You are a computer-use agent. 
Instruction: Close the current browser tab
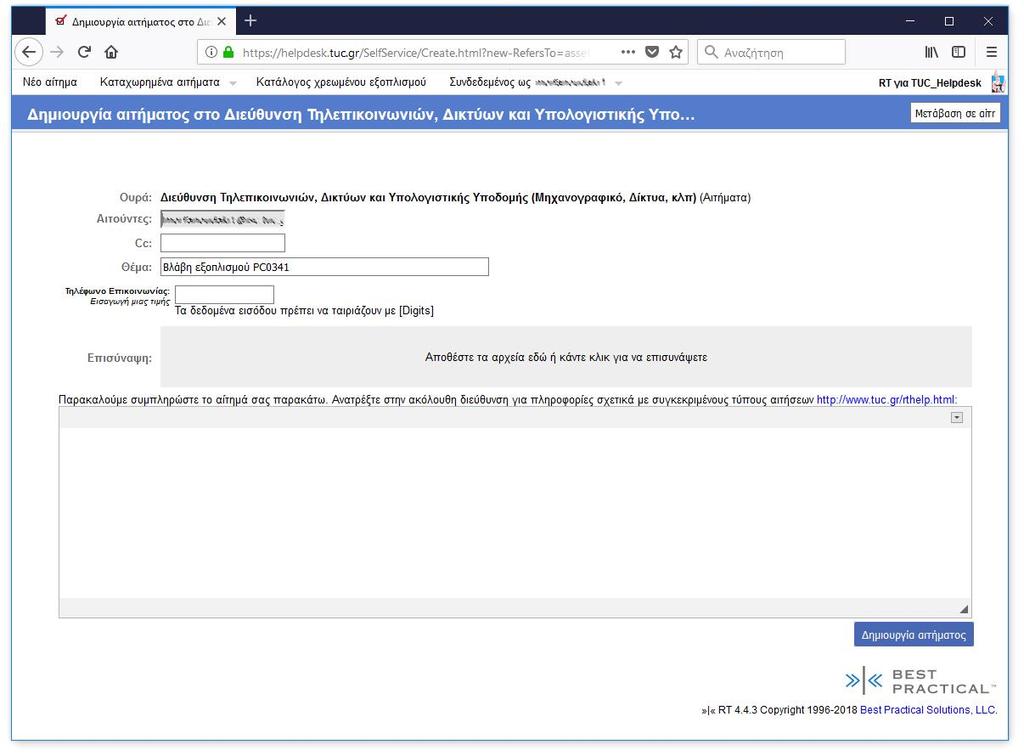(x=221, y=22)
